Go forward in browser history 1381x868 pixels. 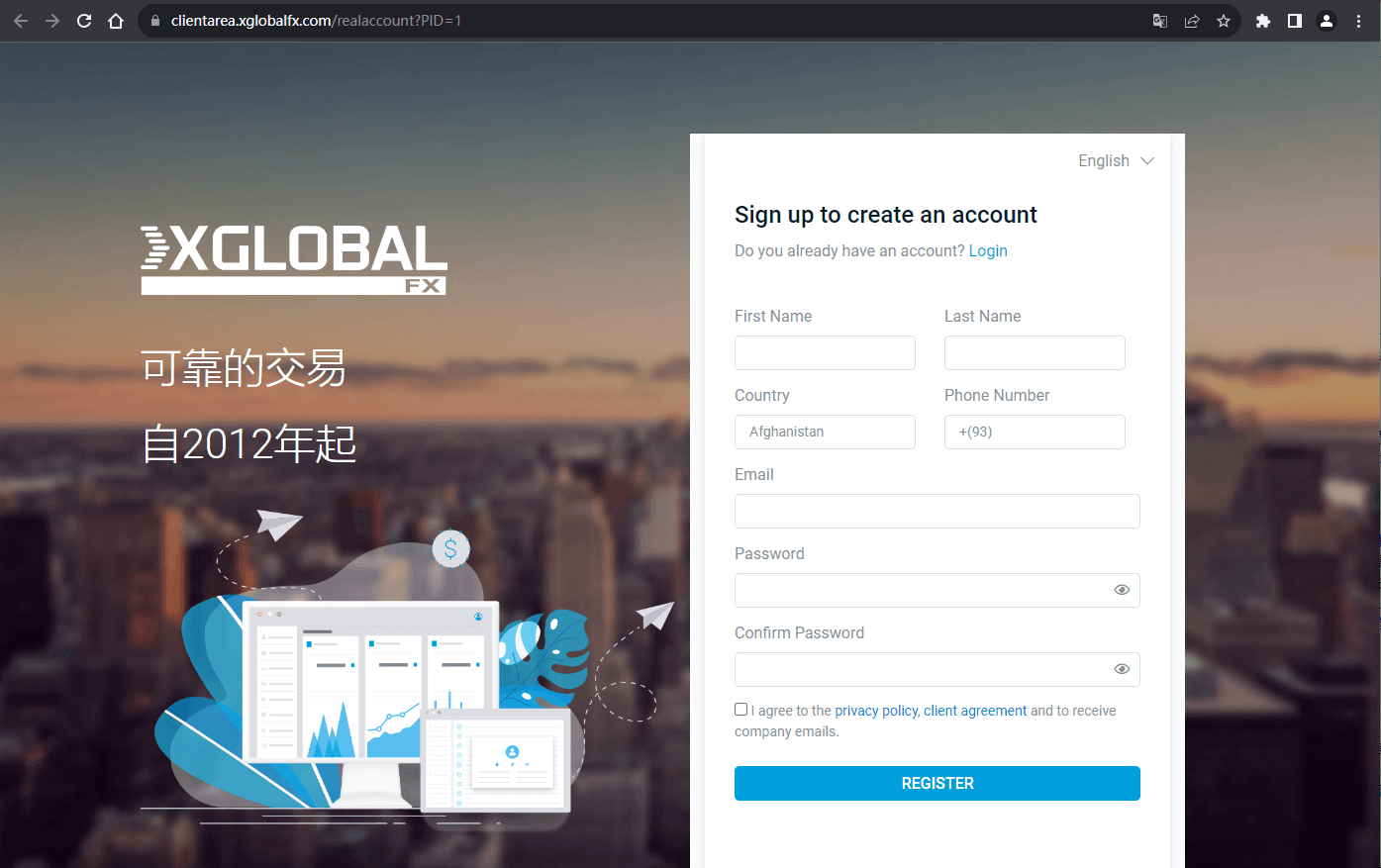52,21
